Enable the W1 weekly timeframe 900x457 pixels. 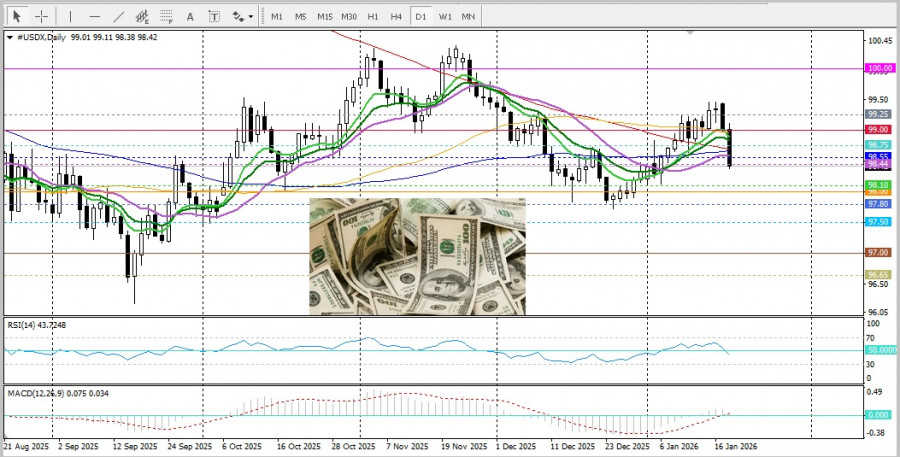445,16
